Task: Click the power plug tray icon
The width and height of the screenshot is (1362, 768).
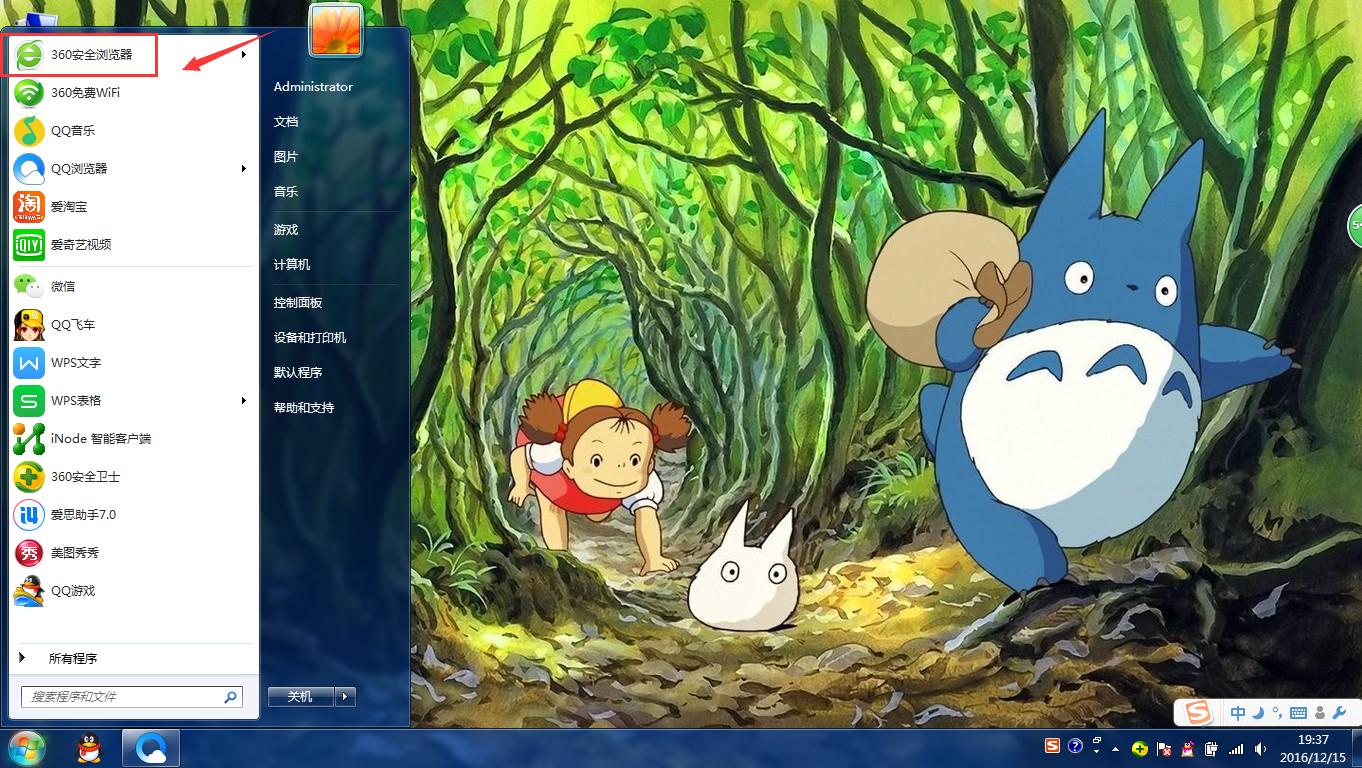Action: (x=1212, y=748)
